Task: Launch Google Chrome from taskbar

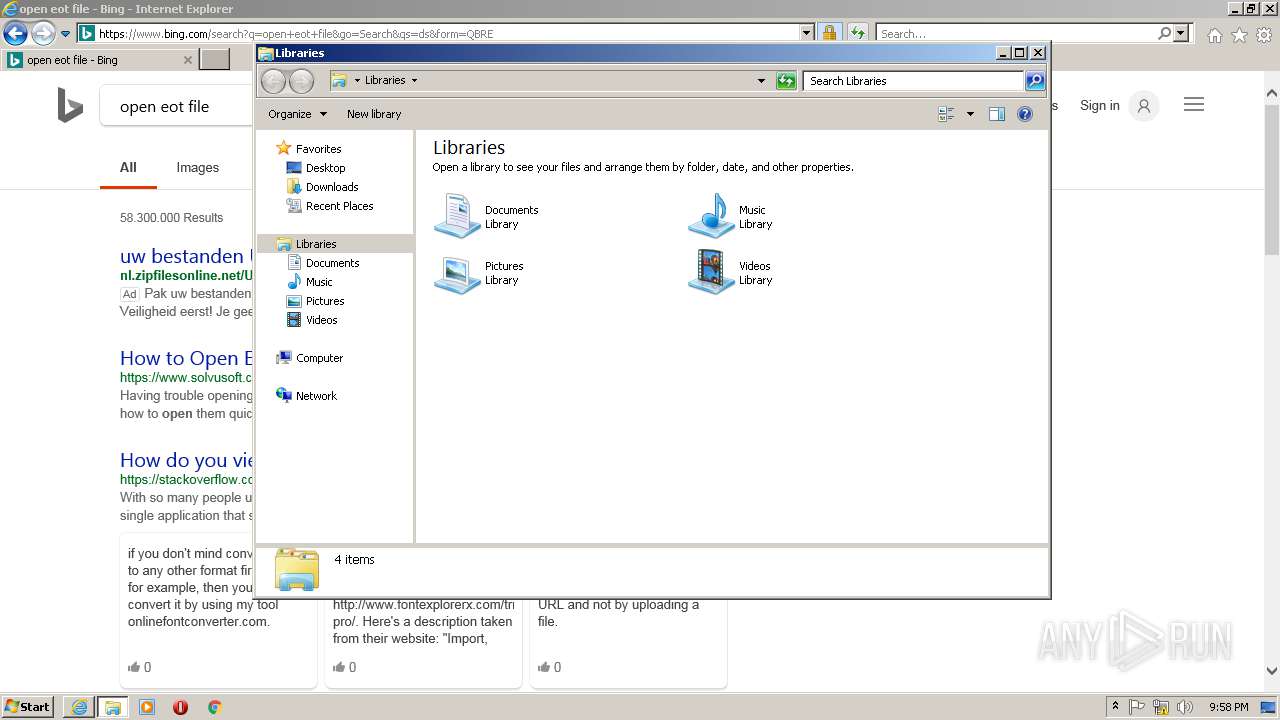Action: click(x=214, y=707)
